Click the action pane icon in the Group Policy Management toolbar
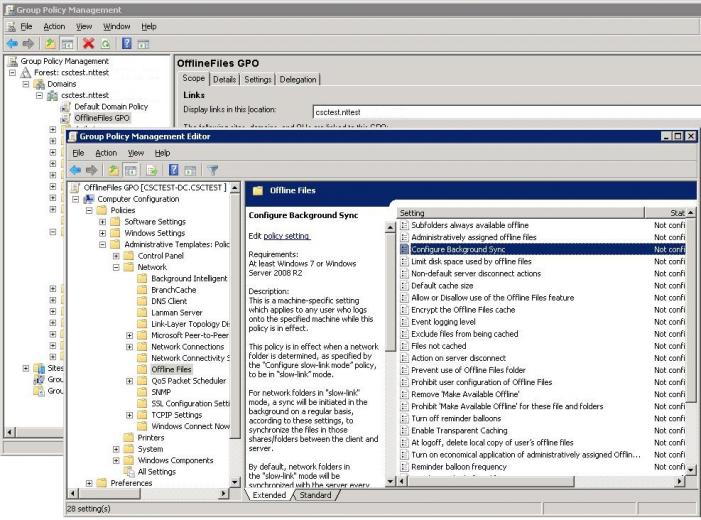The height and width of the screenshot is (520, 701). click(144, 43)
